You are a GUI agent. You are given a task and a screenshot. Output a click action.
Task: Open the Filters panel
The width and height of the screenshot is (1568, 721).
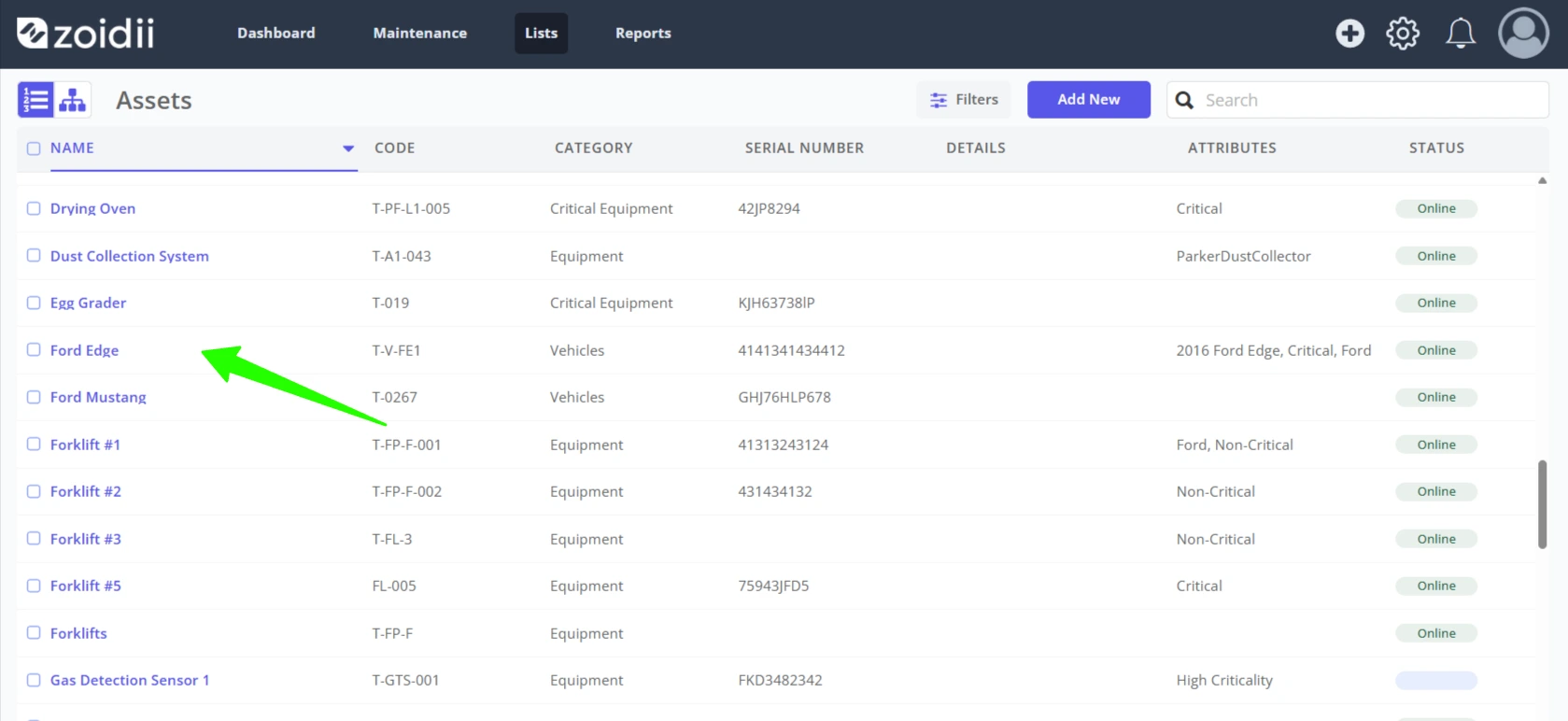(x=964, y=100)
